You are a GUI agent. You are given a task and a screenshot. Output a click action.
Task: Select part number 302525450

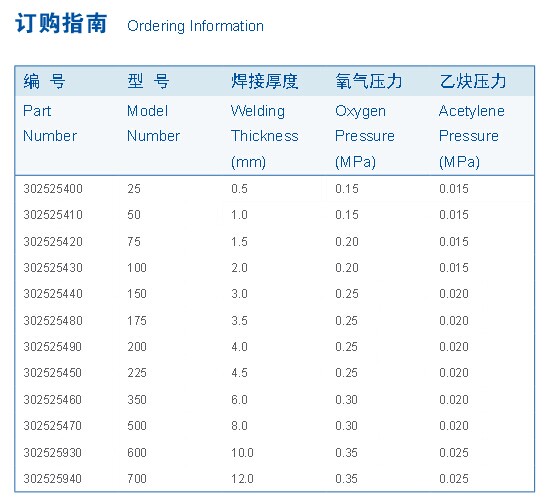[x=52, y=373]
